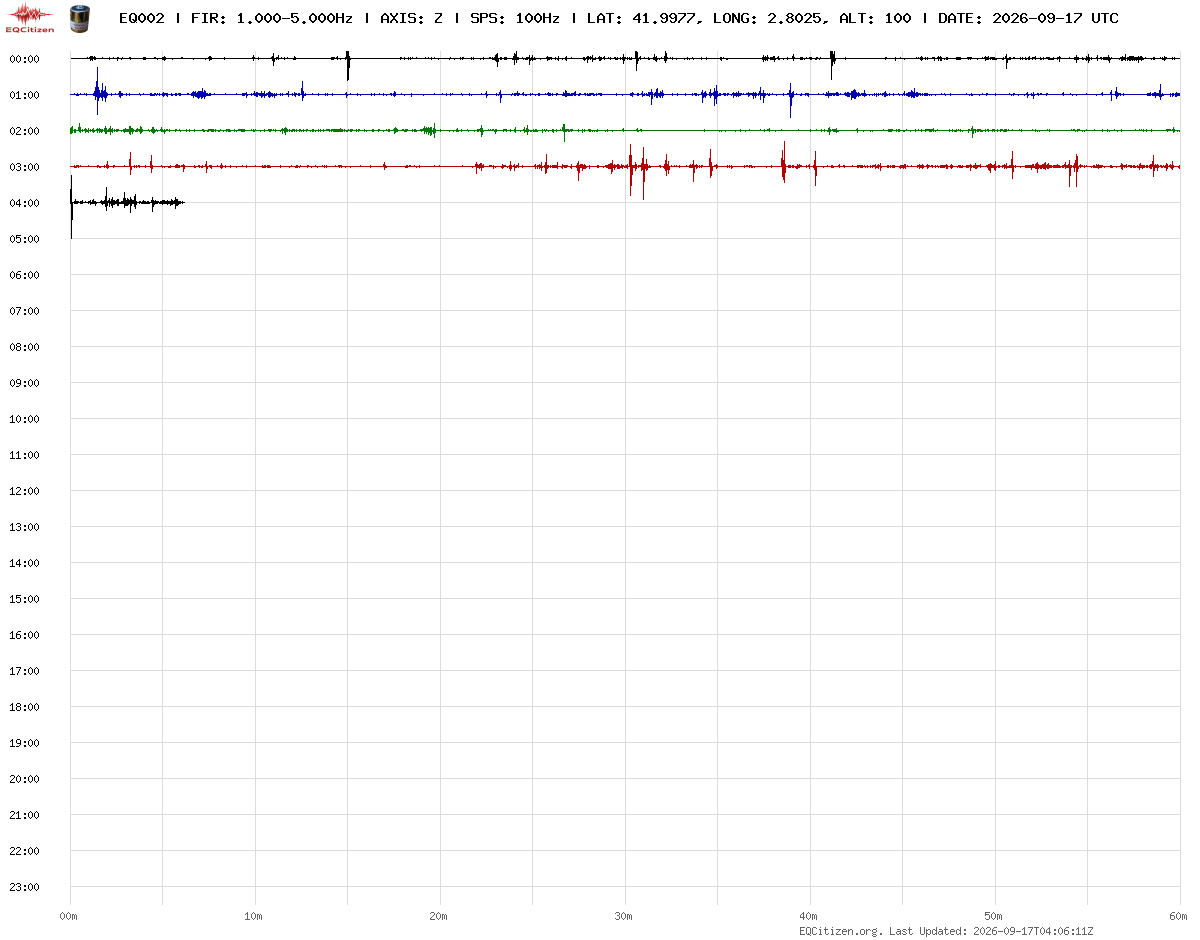
Task: Click the 60m time axis tick label
Action: (x=1180, y=916)
